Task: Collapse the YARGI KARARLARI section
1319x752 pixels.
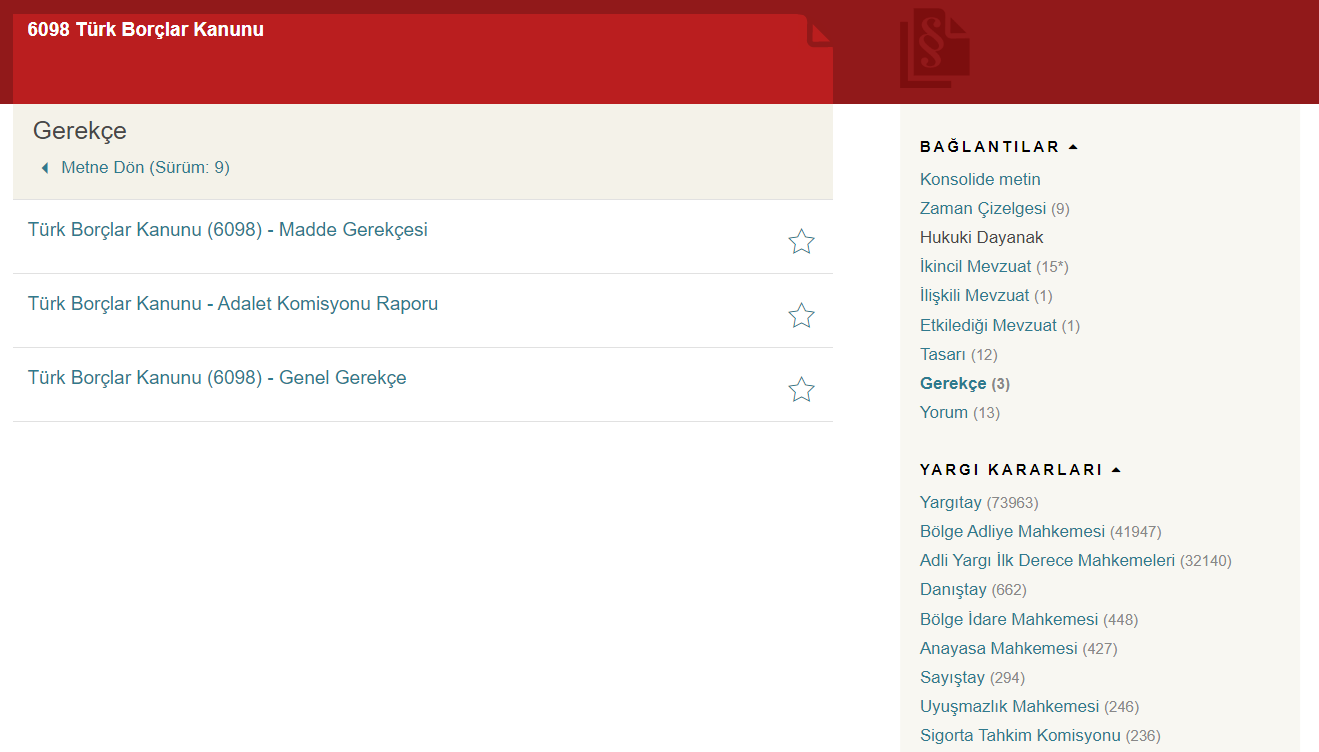Action: (x=1116, y=470)
